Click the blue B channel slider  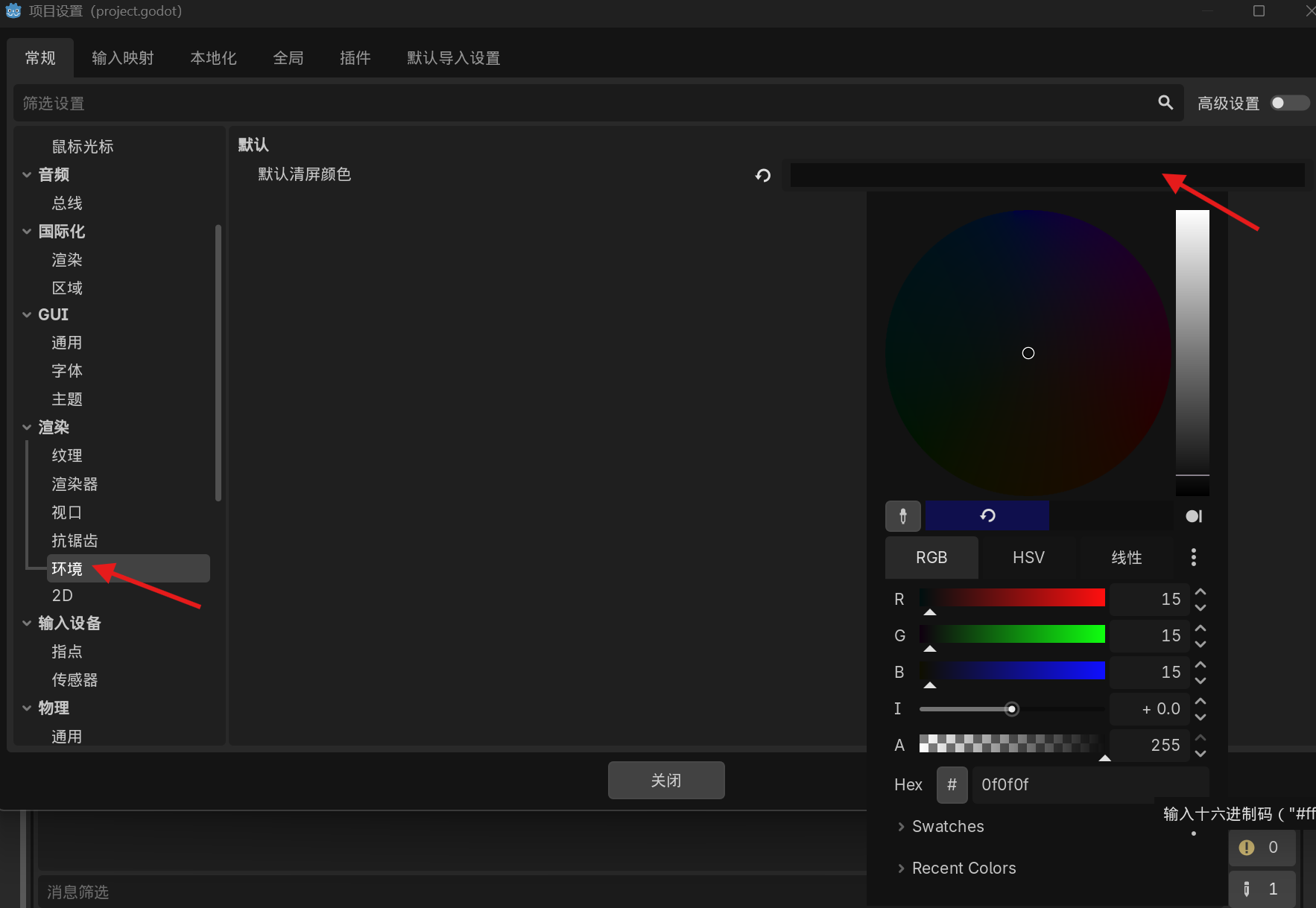click(1012, 670)
